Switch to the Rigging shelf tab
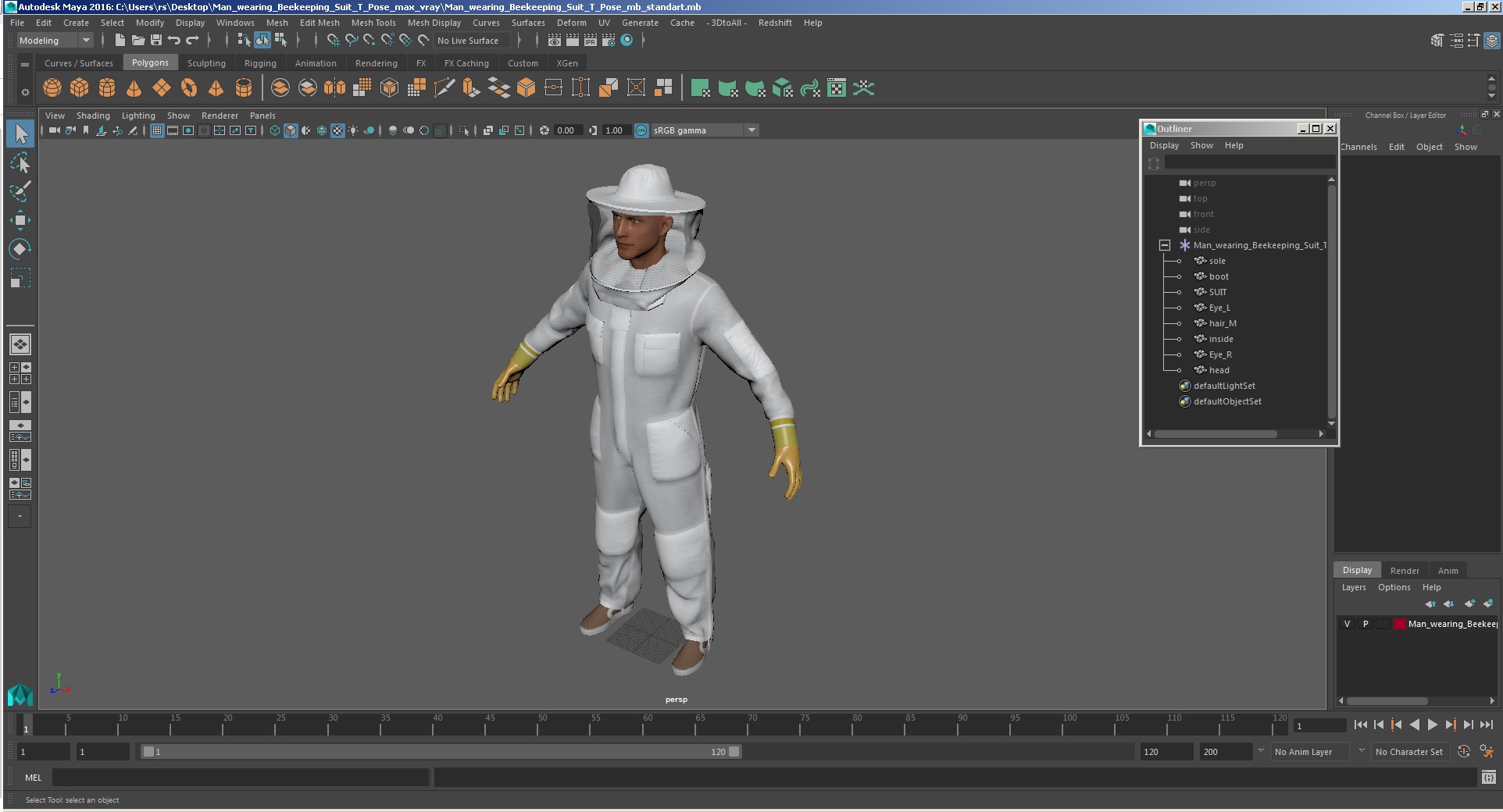The image size is (1503, 812). pyautogui.click(x=260, y=63)
